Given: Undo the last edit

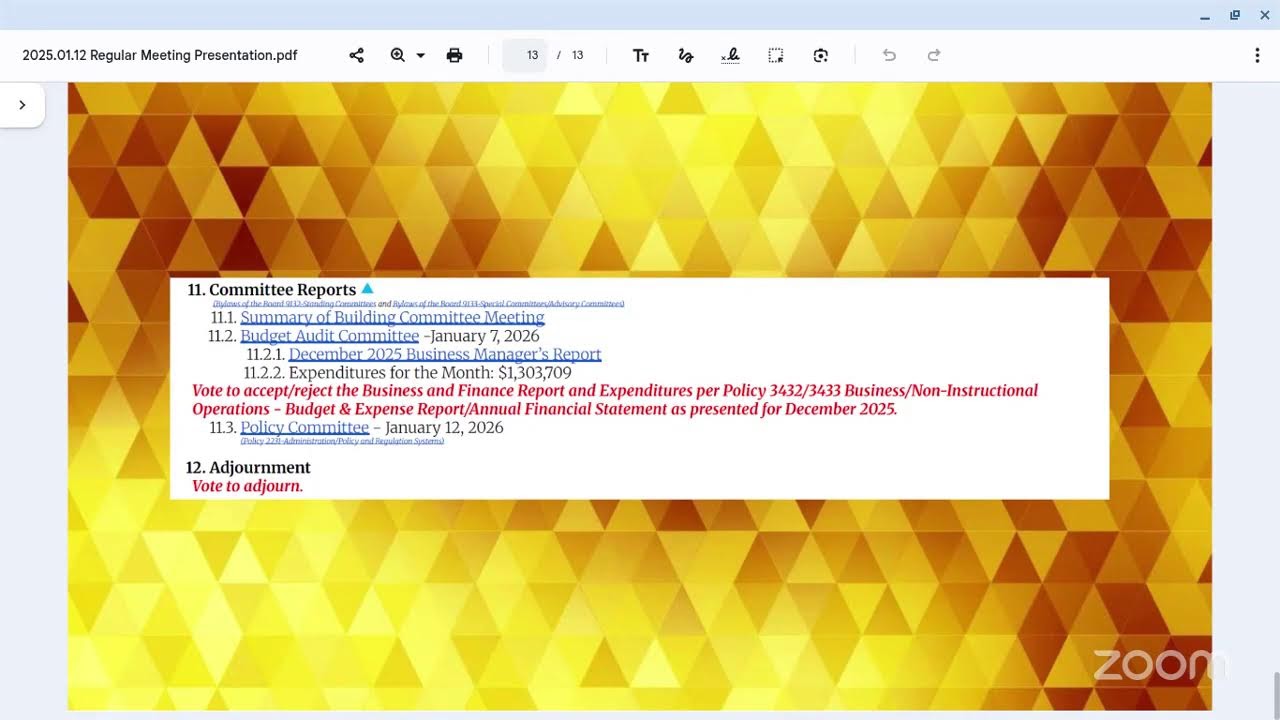Looking at the screenshot, I should (889, 56).
